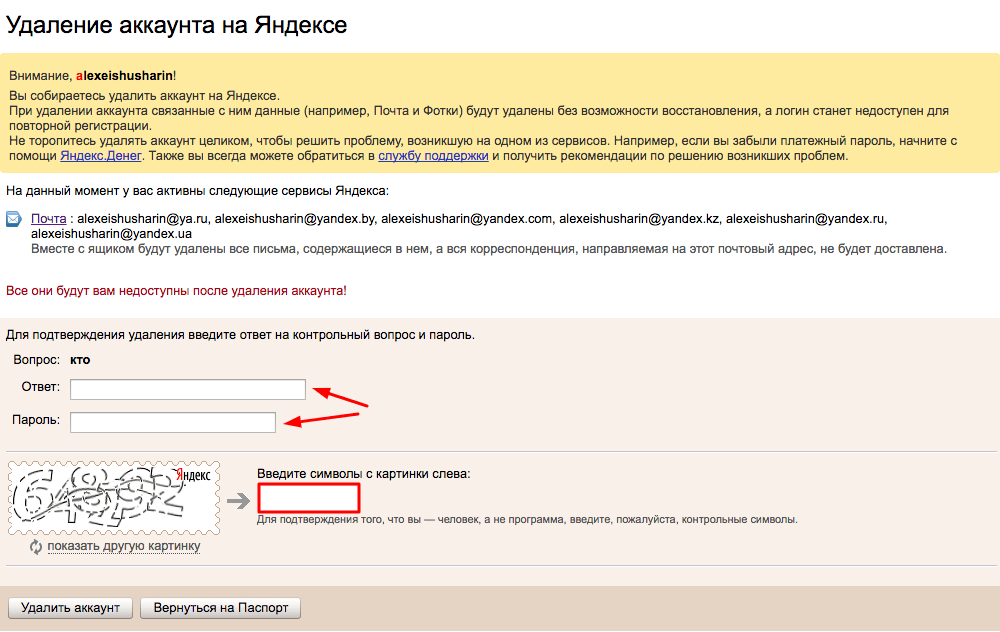Click the refresh icon for another captcha
The height and width of the screenshot is (632, 1000).
[x=36, y=547]
